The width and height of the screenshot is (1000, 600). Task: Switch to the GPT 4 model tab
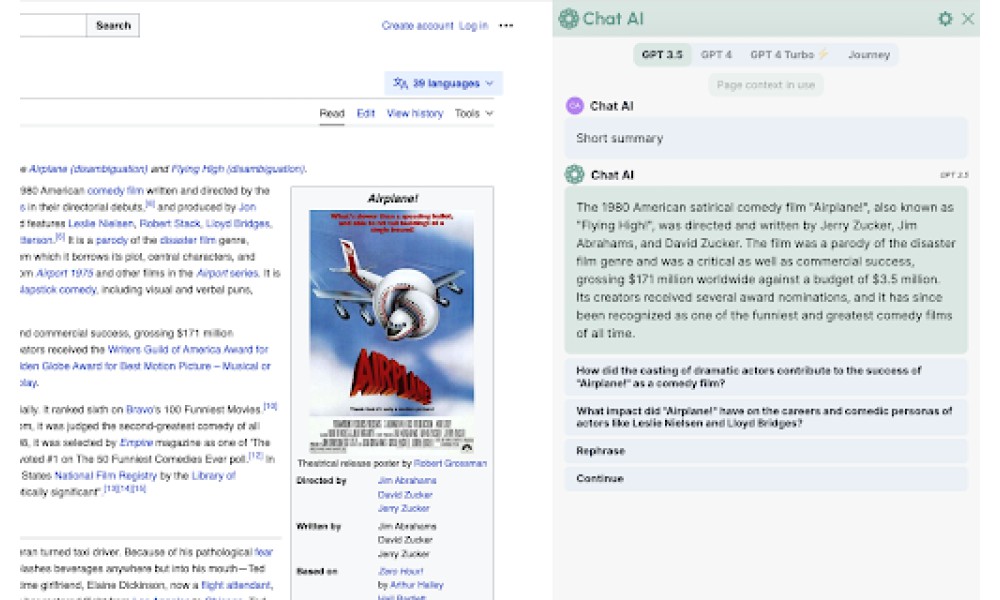coord(716,55)
